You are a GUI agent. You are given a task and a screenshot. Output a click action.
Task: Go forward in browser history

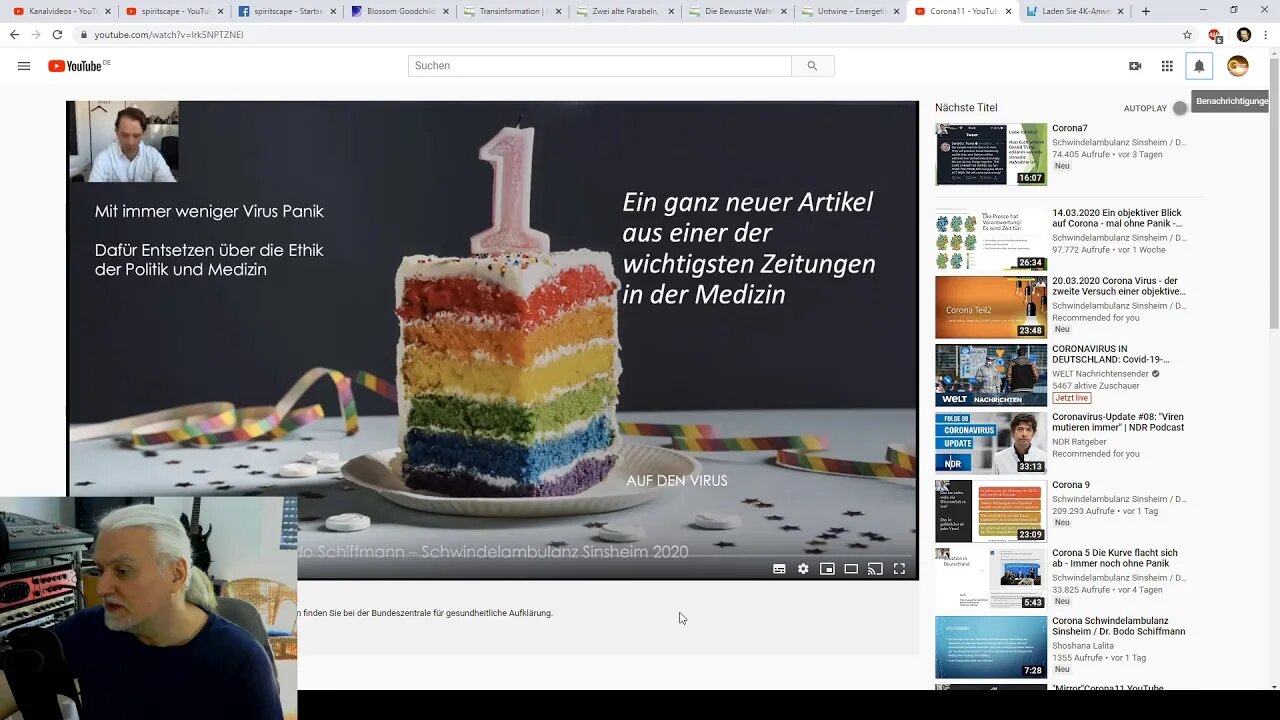pos(35,34)
